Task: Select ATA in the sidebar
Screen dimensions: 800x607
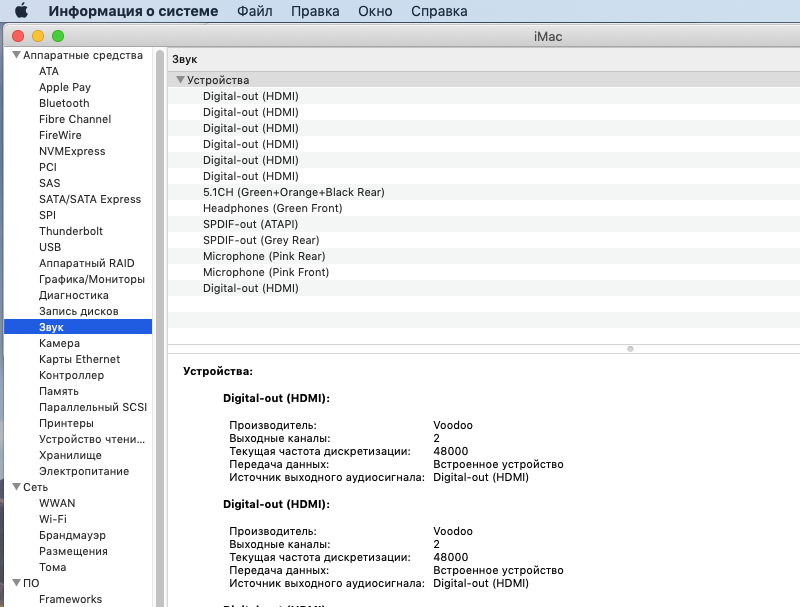Action: coord(49,71)
